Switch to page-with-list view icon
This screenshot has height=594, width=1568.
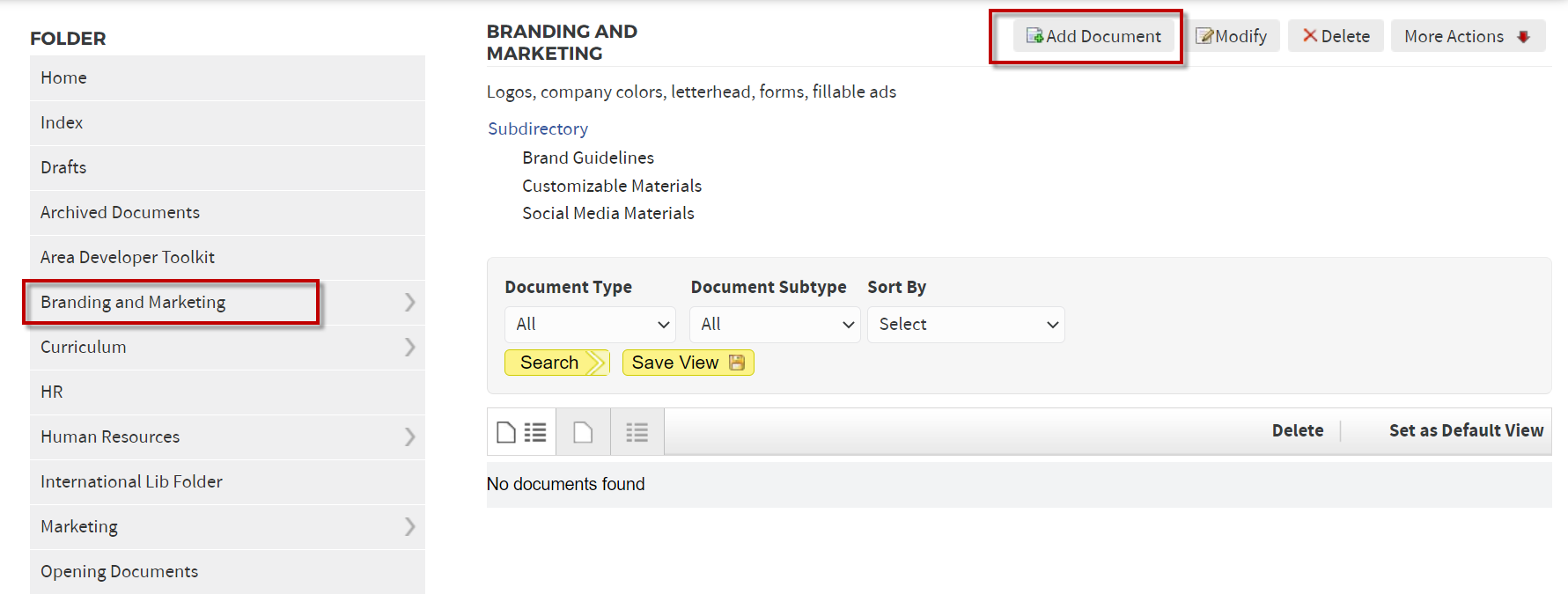[521, 432]
